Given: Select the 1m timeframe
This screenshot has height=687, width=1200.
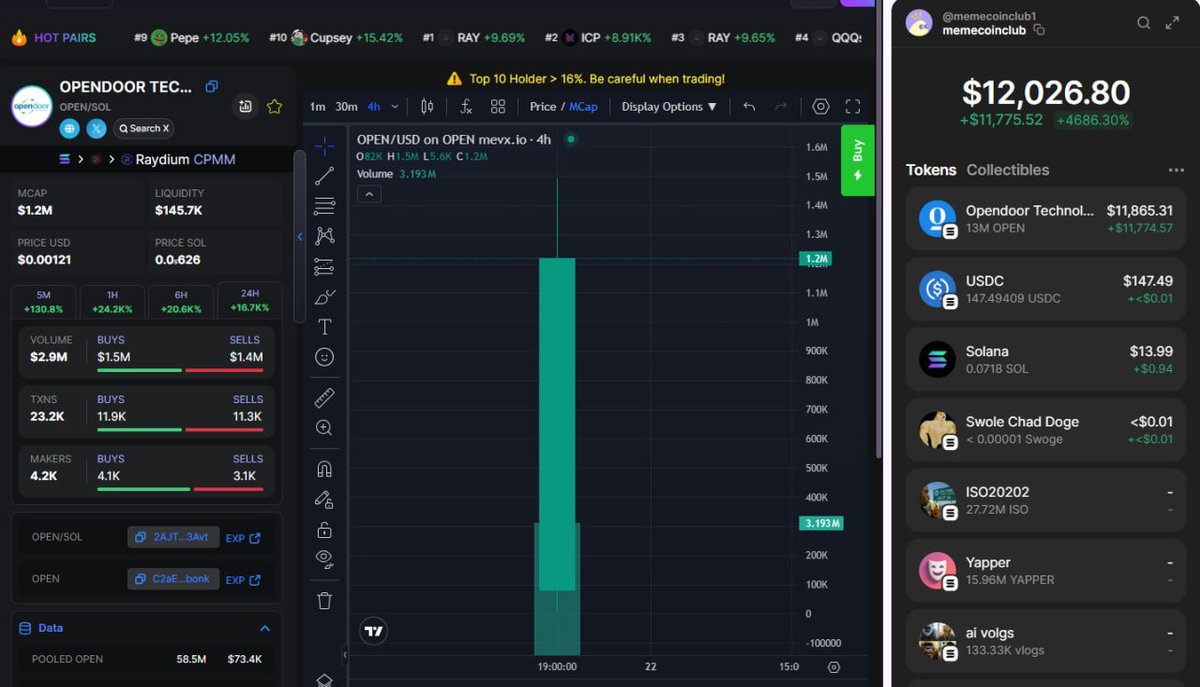Looking at the screenshot, I should pyautogui.click(x=317, y=106).
